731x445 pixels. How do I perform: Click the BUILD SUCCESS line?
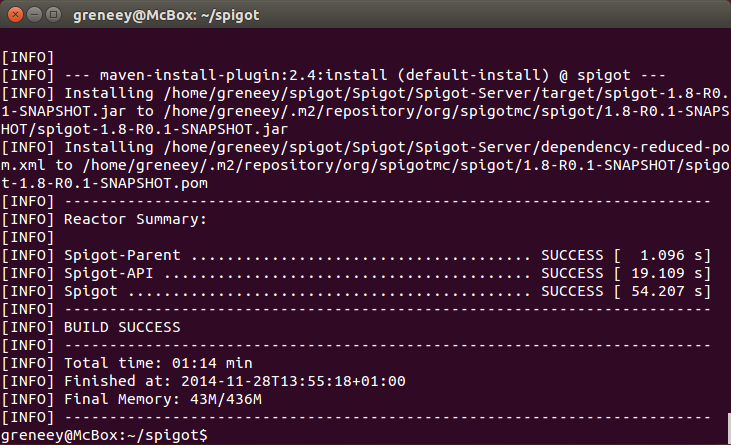coord(91,327)
